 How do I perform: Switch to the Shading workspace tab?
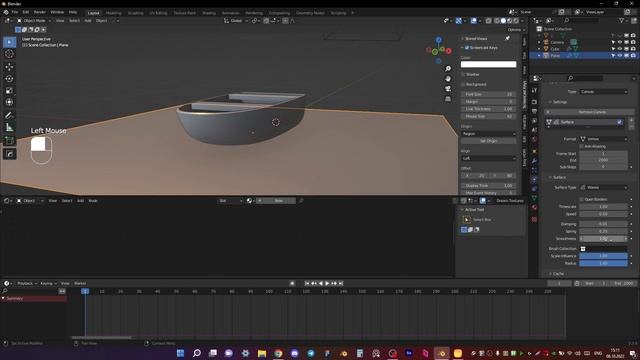coord(209,13)
